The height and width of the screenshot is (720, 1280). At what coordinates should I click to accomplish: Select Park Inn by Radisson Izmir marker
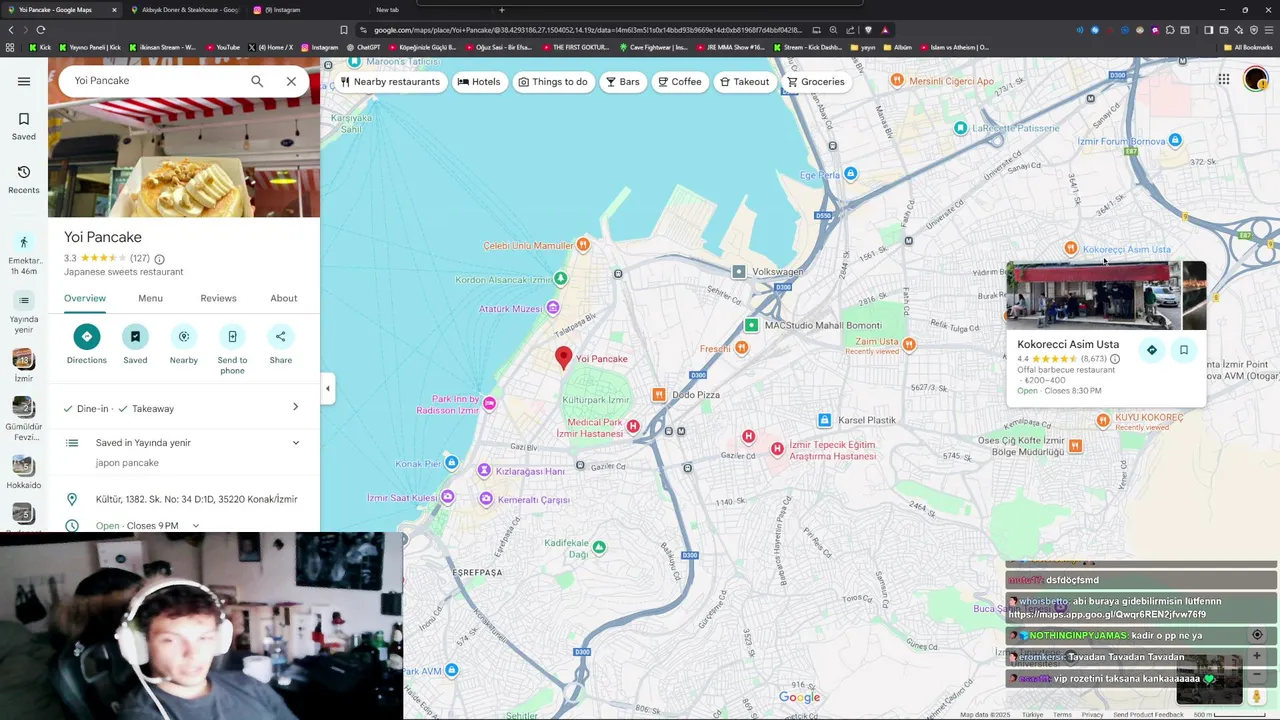click(489, 403)
